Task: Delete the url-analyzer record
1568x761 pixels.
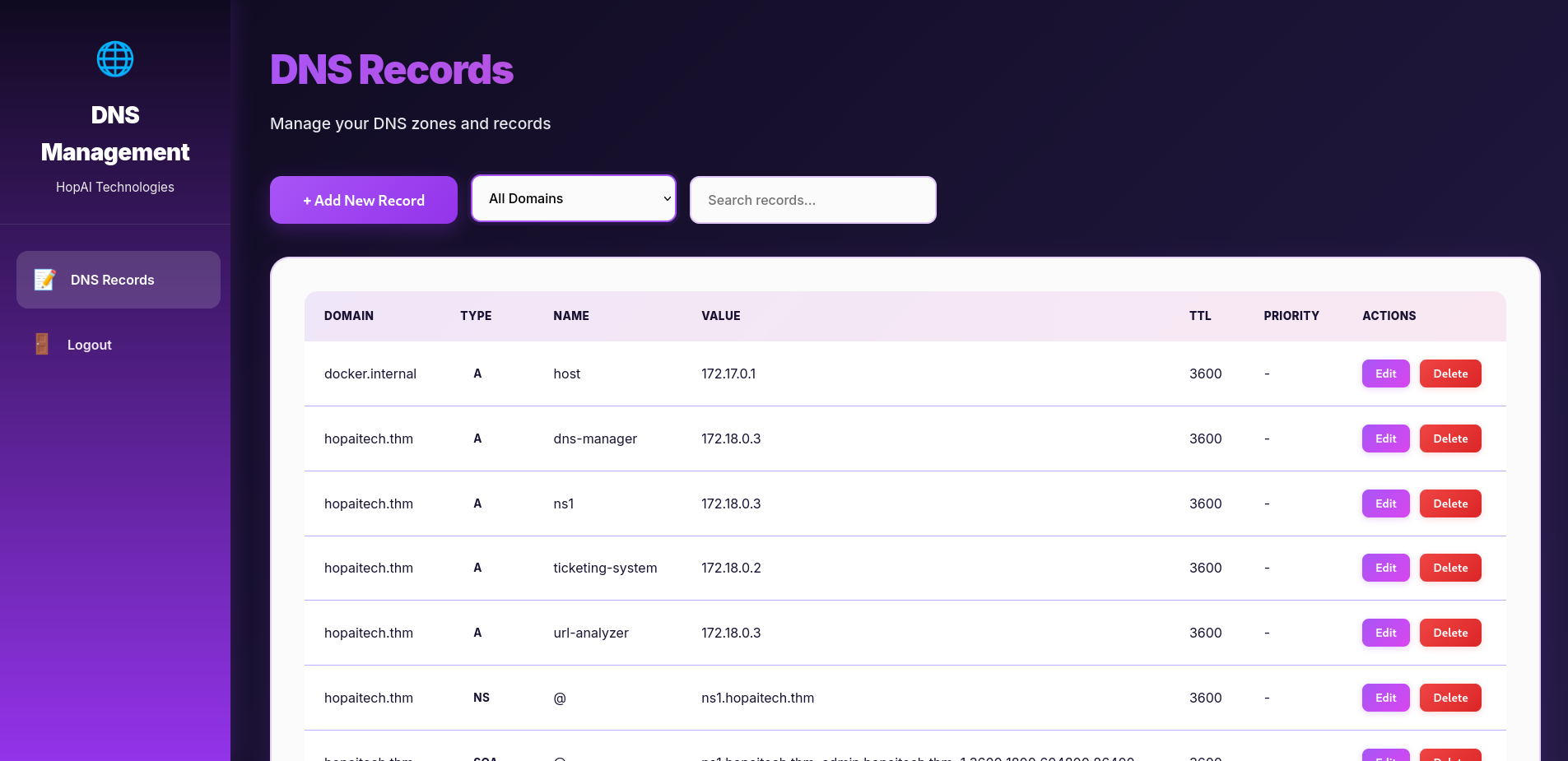Action: point(1449,633)
